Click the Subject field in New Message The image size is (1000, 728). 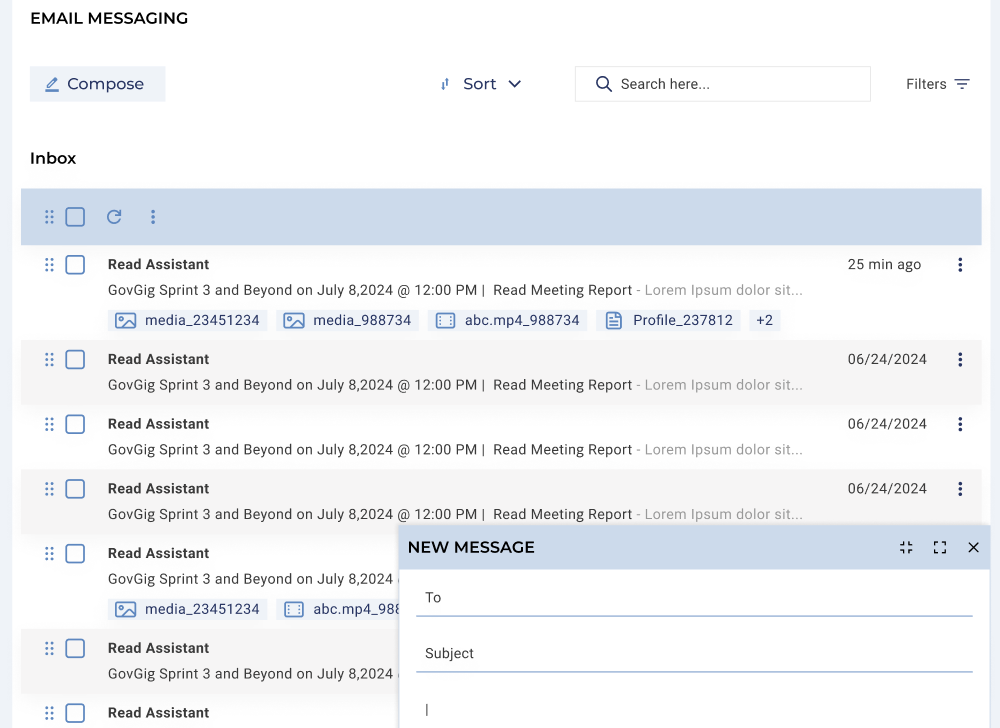694,653
